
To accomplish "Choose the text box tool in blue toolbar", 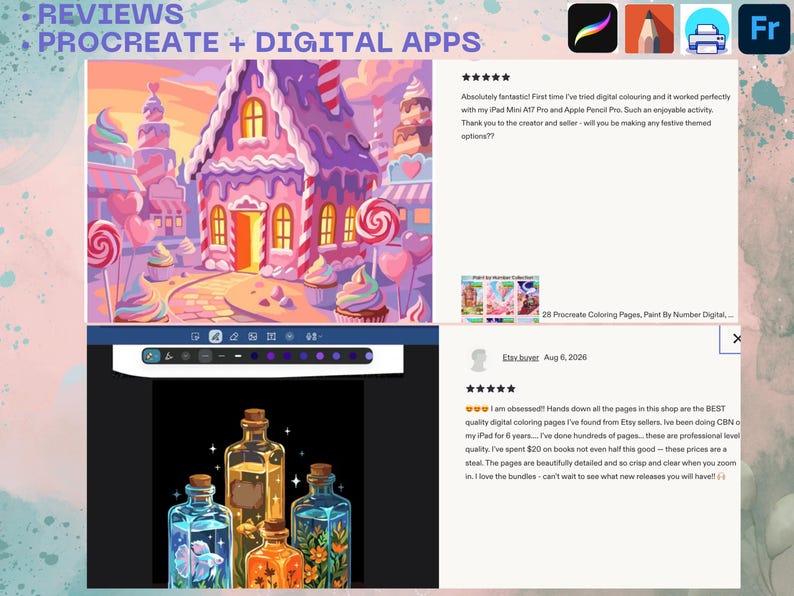I will tap(271, 336).
